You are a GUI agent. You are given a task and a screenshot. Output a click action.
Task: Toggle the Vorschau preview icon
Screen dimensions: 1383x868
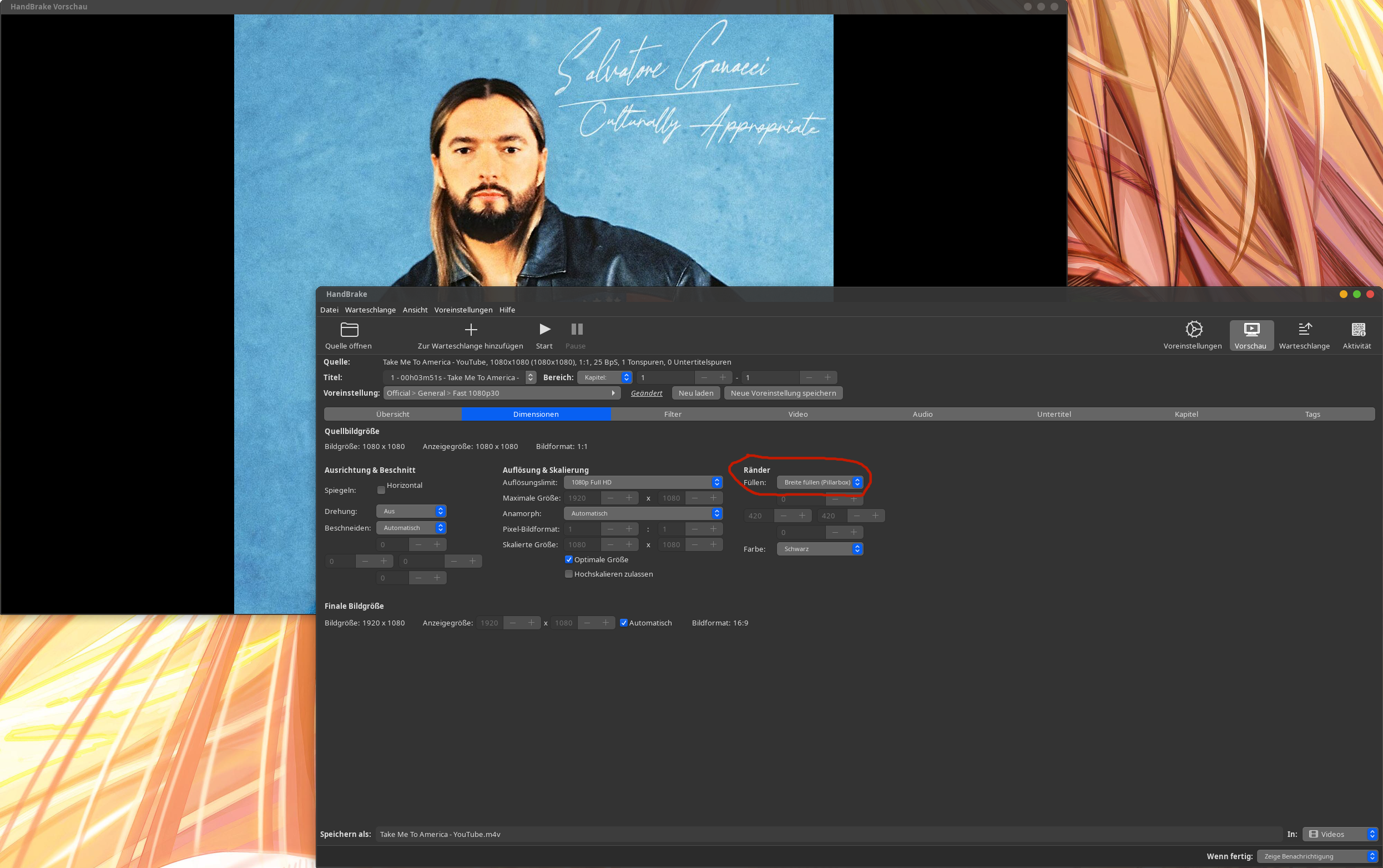(x=1251, y=330)
